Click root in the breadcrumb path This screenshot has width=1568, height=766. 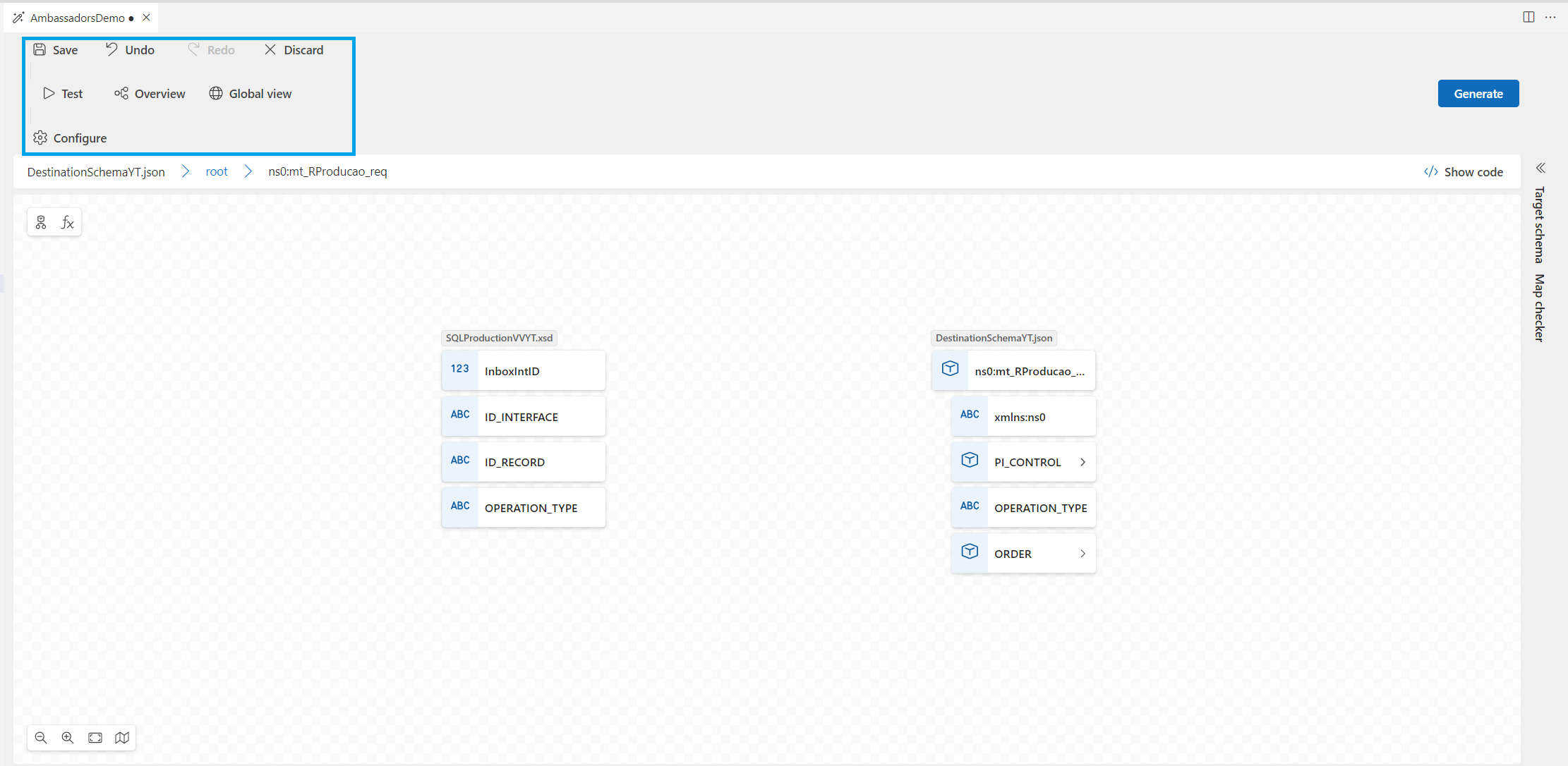coord(217,171)
